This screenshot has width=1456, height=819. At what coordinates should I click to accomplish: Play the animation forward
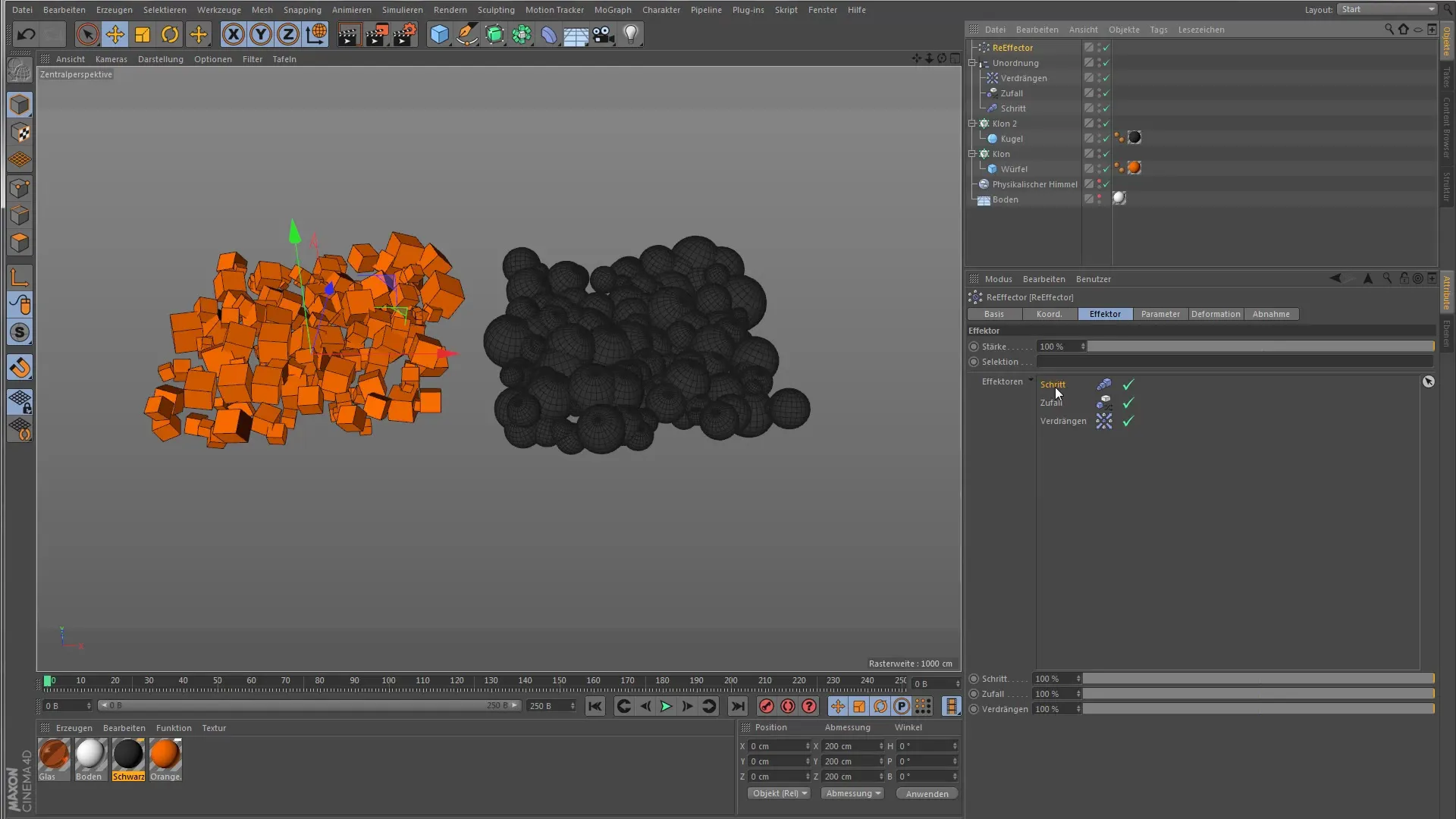click(666, 706)
